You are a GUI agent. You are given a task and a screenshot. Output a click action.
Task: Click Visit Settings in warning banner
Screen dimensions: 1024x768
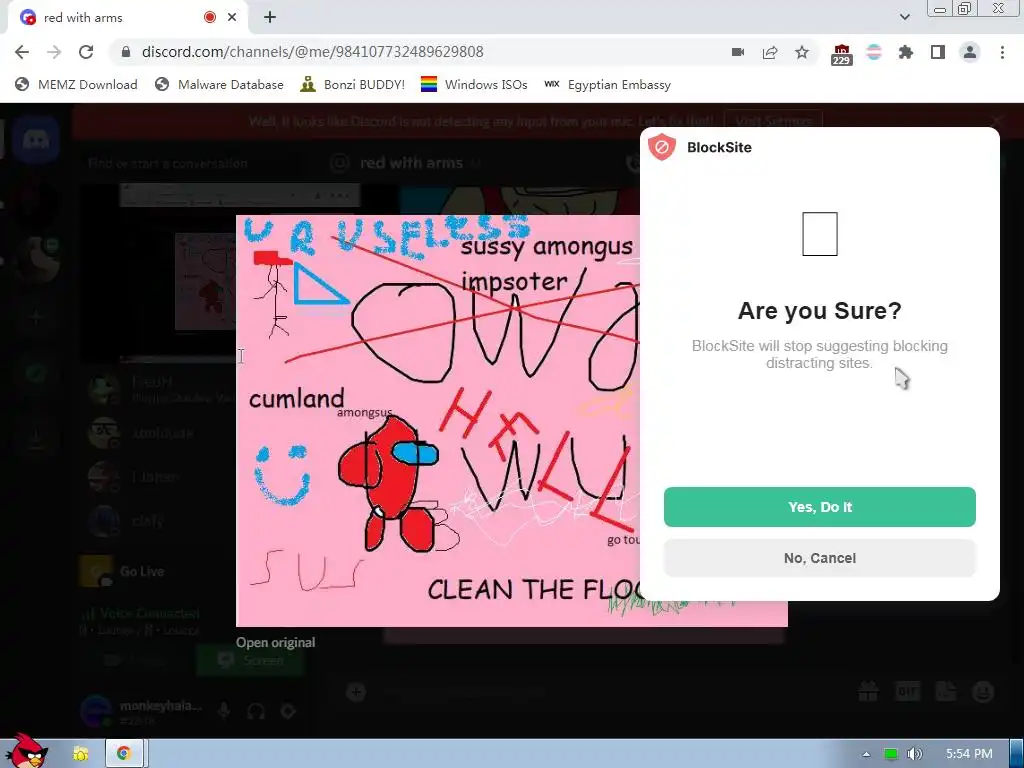773,121
